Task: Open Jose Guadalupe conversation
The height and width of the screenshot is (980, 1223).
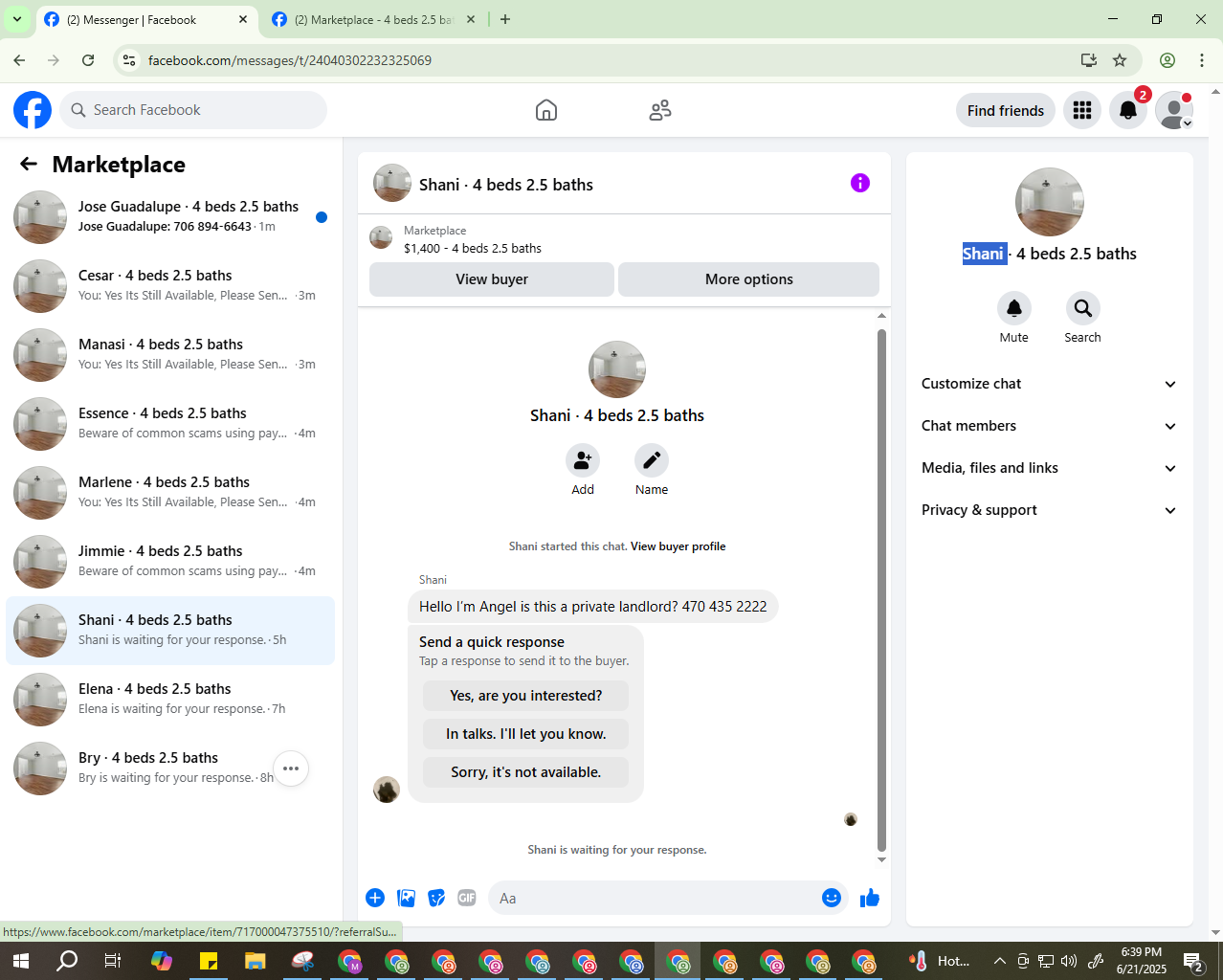Action: point(170,217)
